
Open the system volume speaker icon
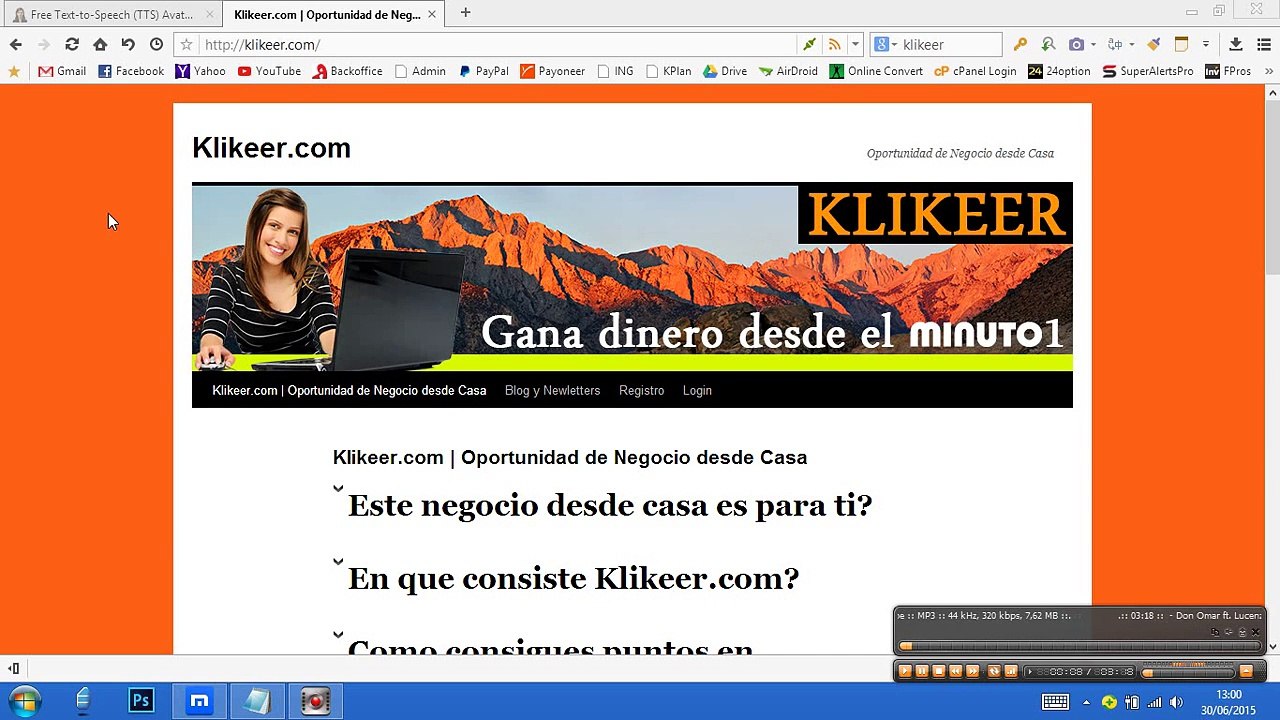(1176, 702)
